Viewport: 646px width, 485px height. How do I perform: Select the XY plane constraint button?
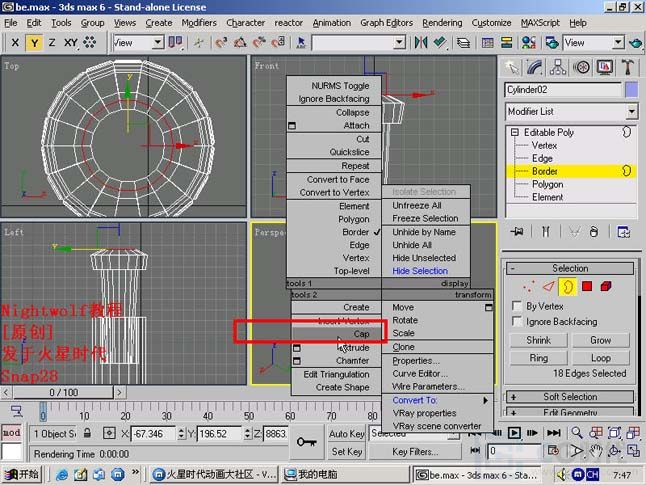(x=70, y=42)
